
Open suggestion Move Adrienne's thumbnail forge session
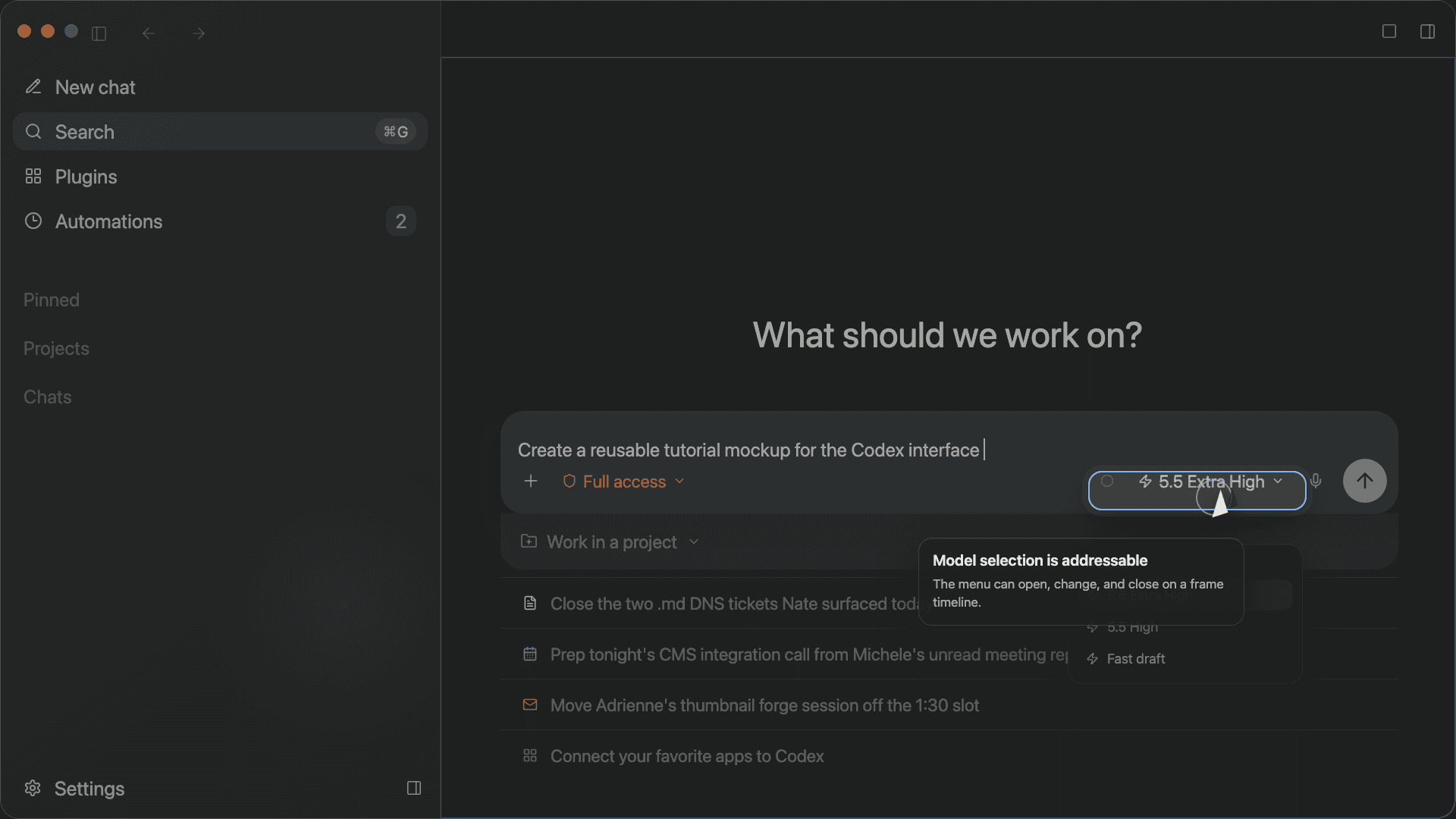pos(764,705)
